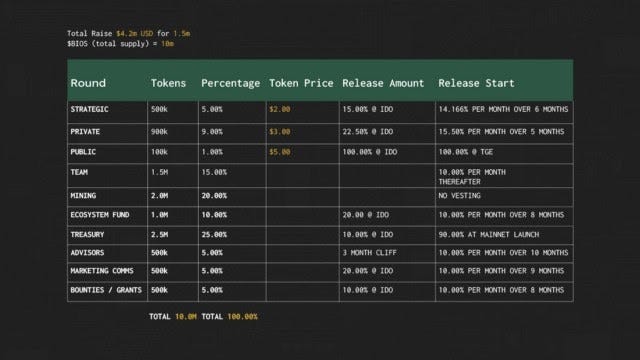Click the STRATEGIC row label
The image size is (640, 360).
coord(89,109)
